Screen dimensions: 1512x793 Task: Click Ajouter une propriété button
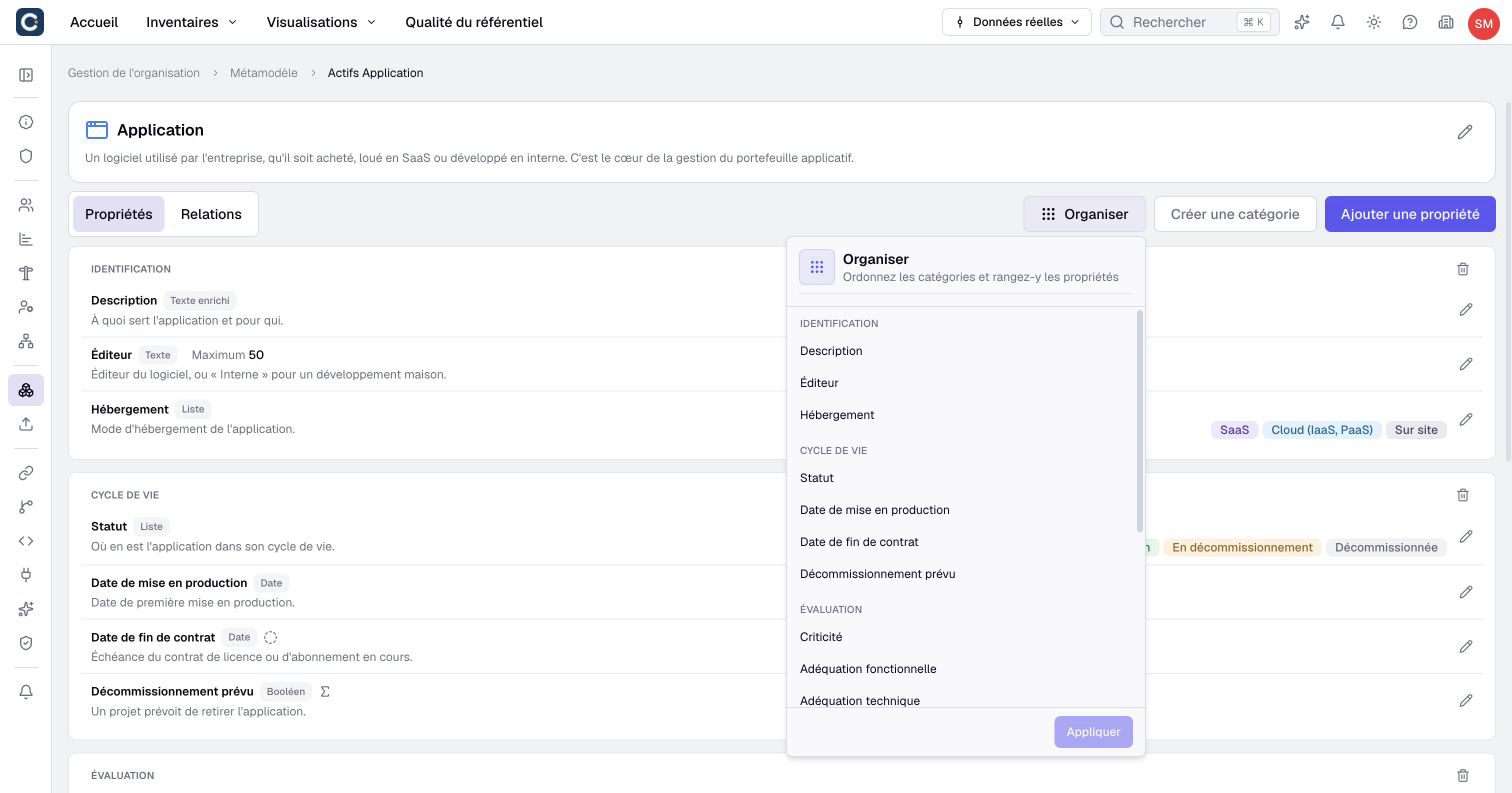point(1410,214)
